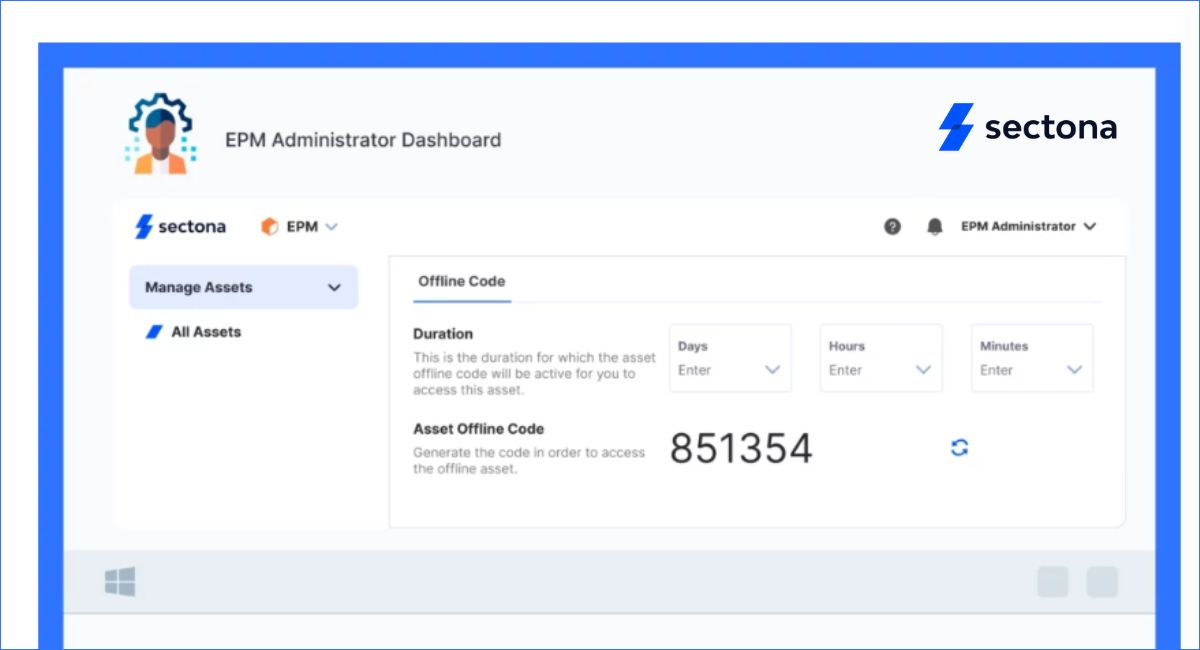Select the Offline Code tab
Screen dimensions: 1200x650
462,281
